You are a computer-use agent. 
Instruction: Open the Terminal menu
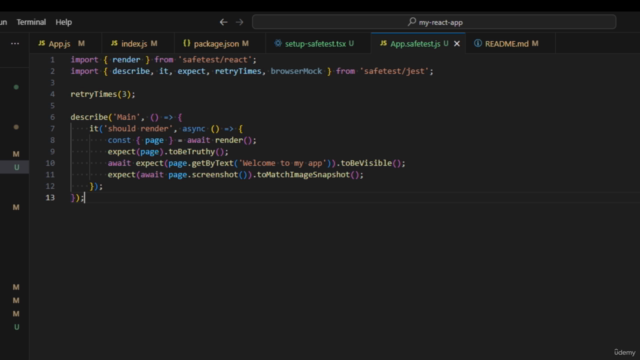31,22
